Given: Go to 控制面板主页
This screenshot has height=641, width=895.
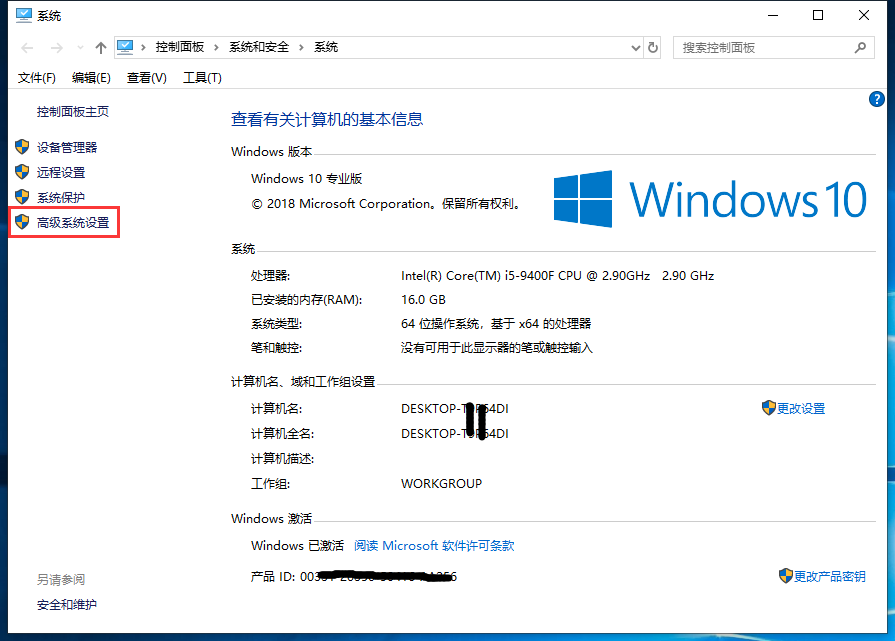Looking at the screenshot, I should click(x=72, y=112).
